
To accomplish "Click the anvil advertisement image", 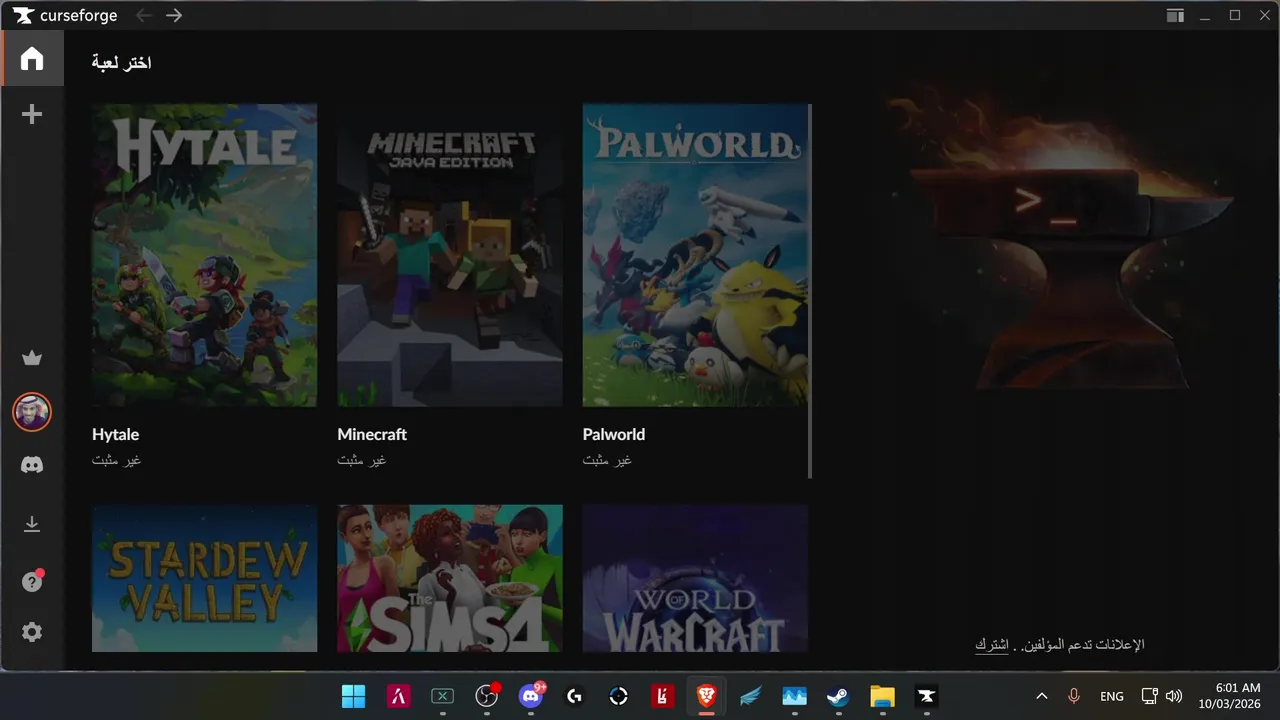I will [1062, 240].
